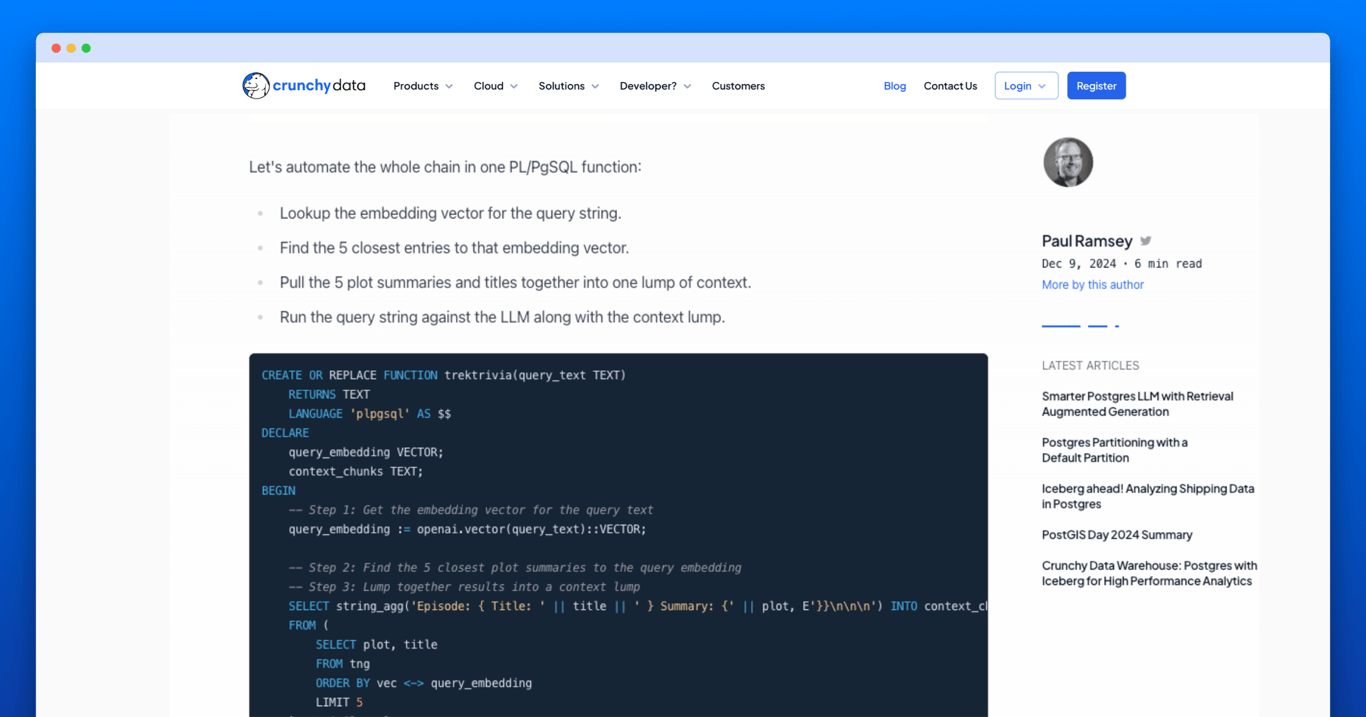Open 'Iceberg ahead! Analyzing Shipping Data in Postgres'

coord(1148,496)
